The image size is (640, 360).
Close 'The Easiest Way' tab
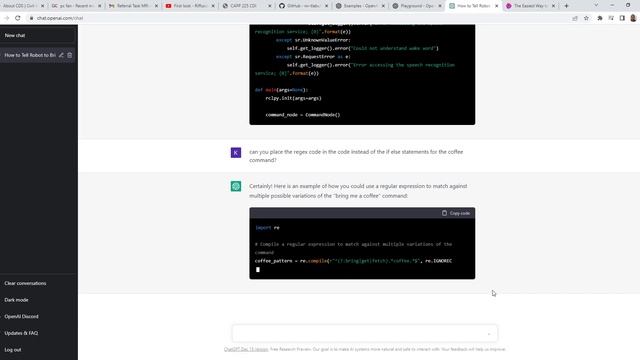pos(553,6)
